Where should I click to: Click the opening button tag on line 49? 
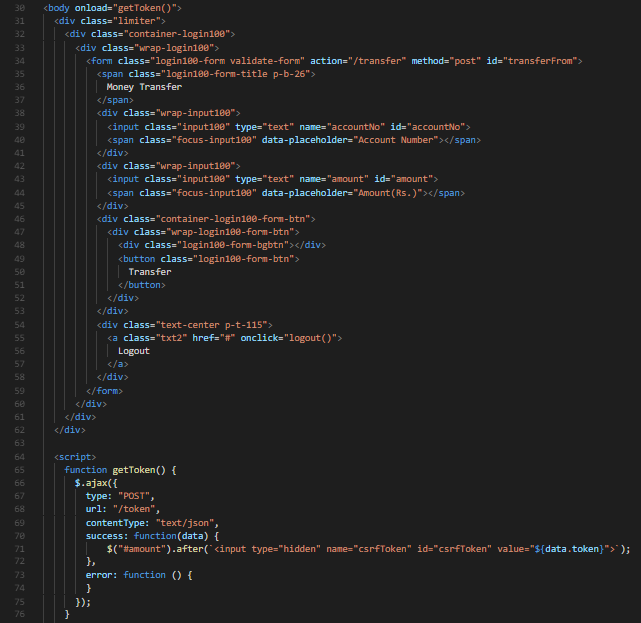208,259
